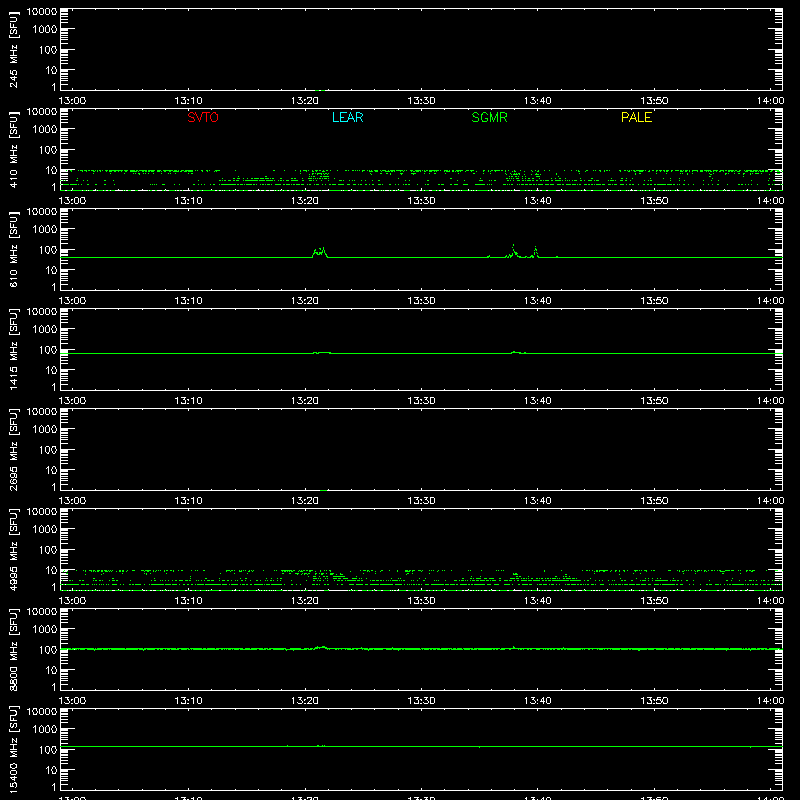This screenshot has height=800, width=800.
Task: Click the flat 15400 MHz trace line
Action: point(421,746)
